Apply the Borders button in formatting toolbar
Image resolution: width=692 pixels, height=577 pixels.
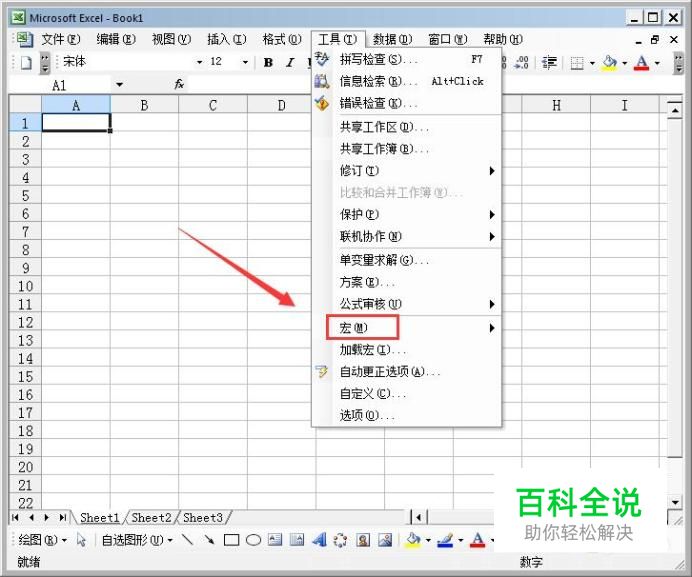coord(577,63)
